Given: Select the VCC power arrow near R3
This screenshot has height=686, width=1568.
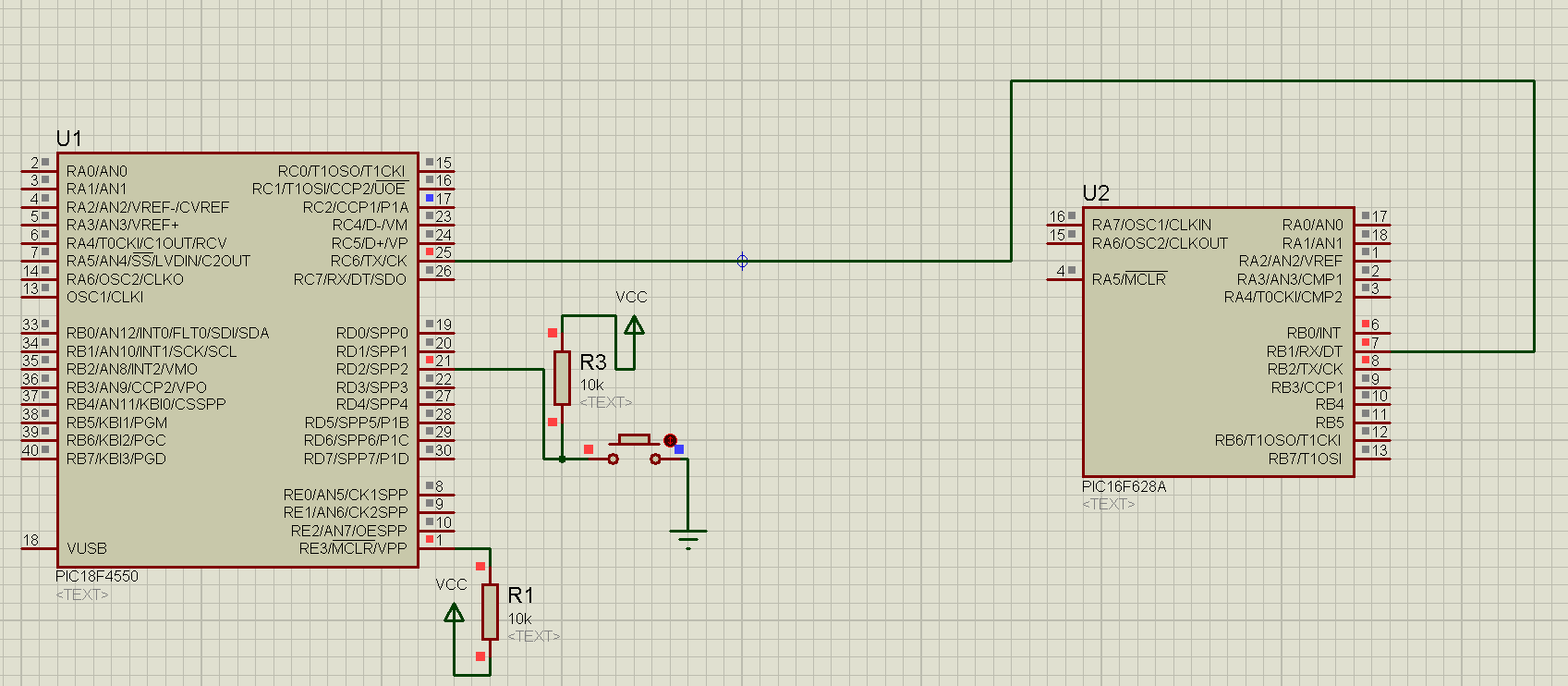Looking at the screenshot, I should pyautogui.click(x=634, y=325).
